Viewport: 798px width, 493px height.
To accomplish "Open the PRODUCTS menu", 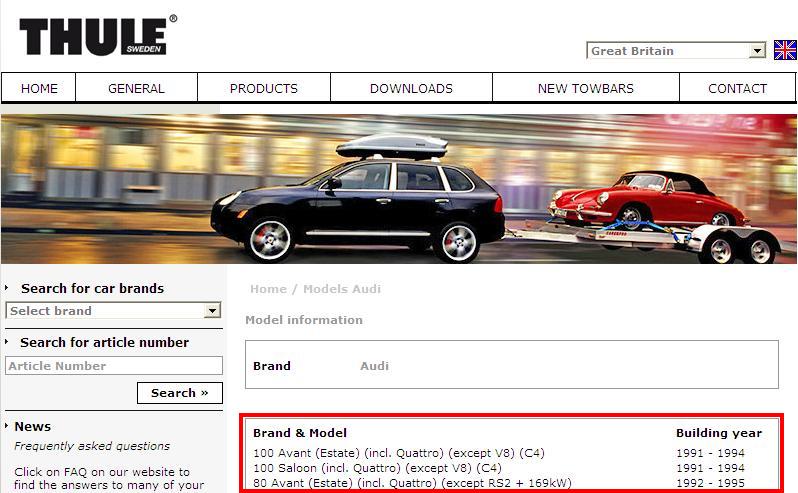I will coord(264,88).
